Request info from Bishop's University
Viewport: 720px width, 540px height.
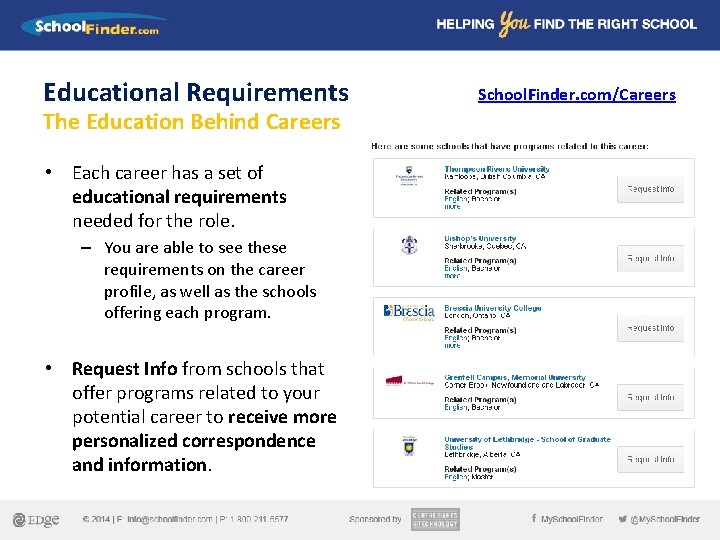[650, 258]
